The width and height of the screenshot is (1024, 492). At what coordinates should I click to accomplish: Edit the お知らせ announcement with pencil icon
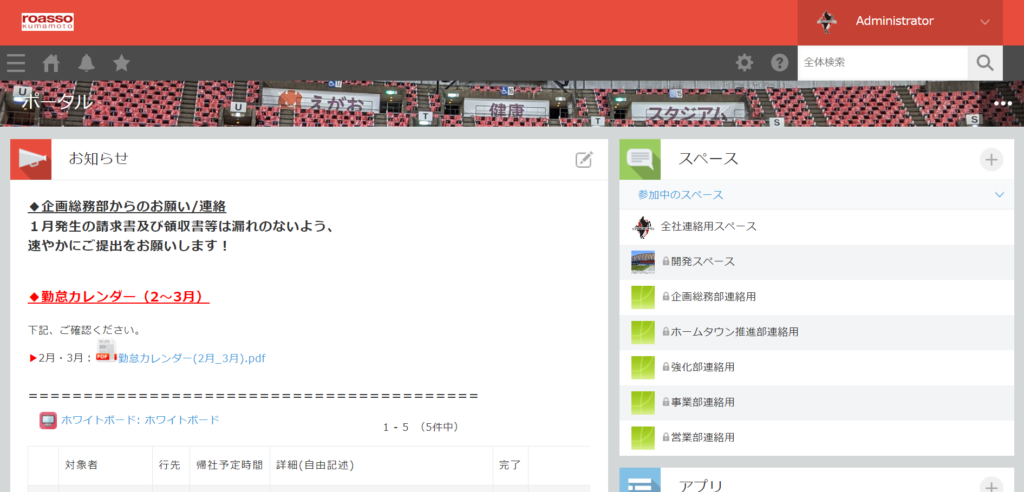584,159
